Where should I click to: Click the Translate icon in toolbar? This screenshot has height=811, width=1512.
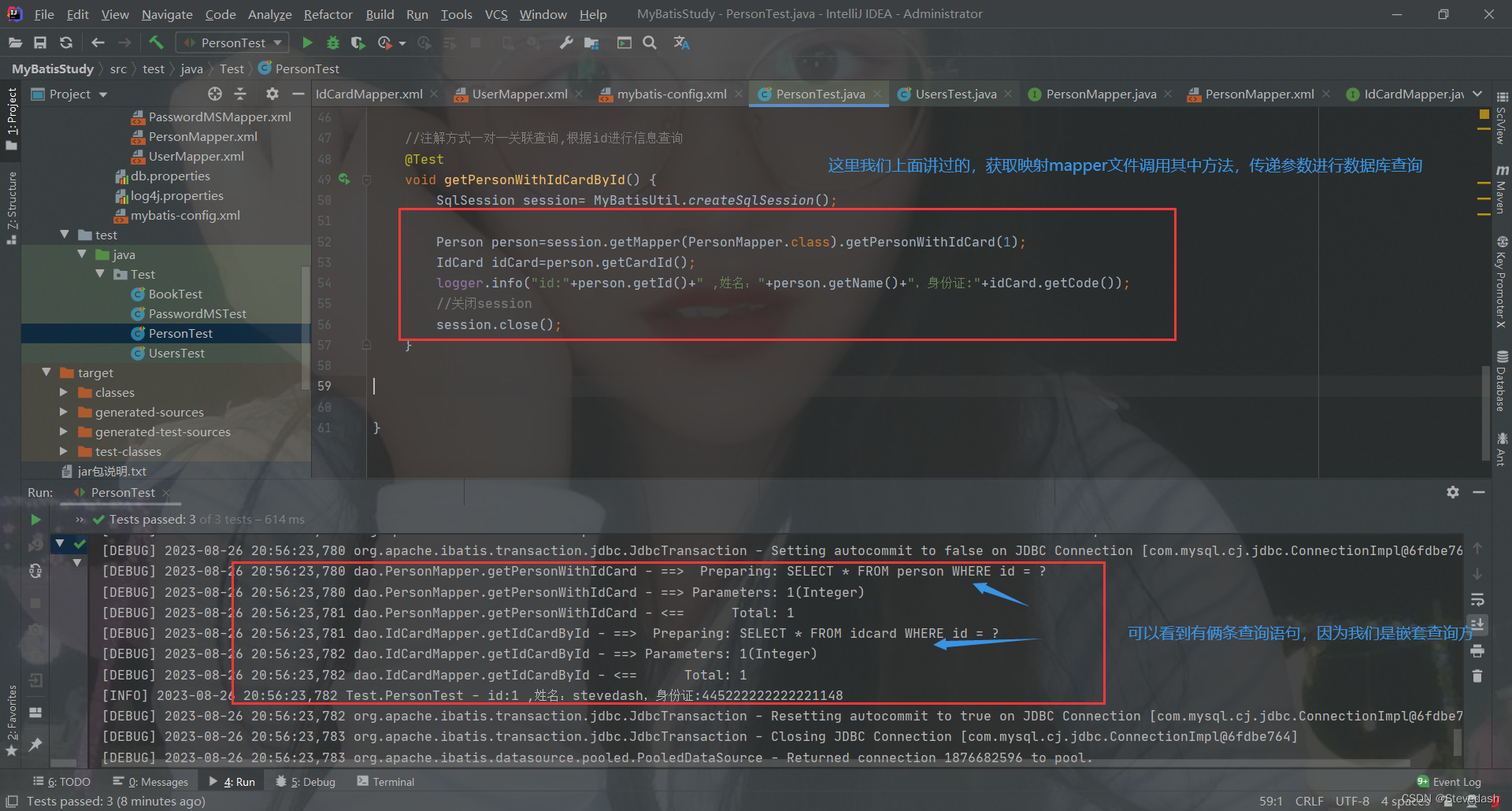(681, 43)
